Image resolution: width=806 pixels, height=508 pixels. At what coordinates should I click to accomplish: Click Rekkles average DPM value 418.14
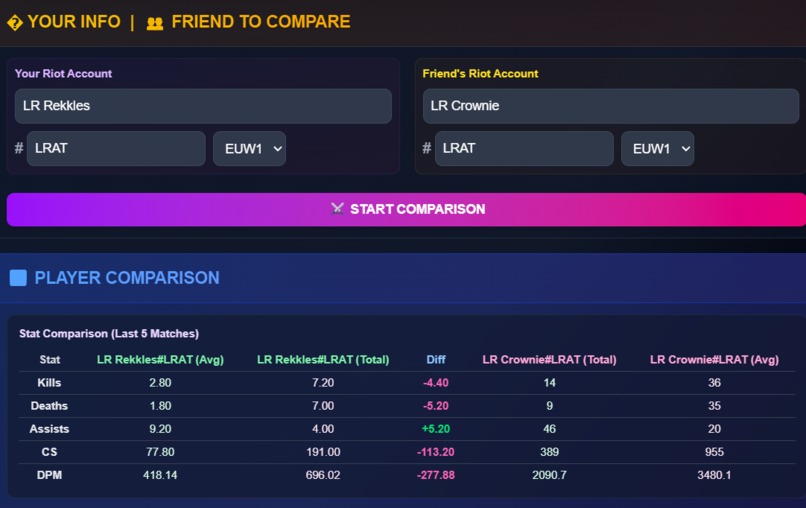(160, 475)
